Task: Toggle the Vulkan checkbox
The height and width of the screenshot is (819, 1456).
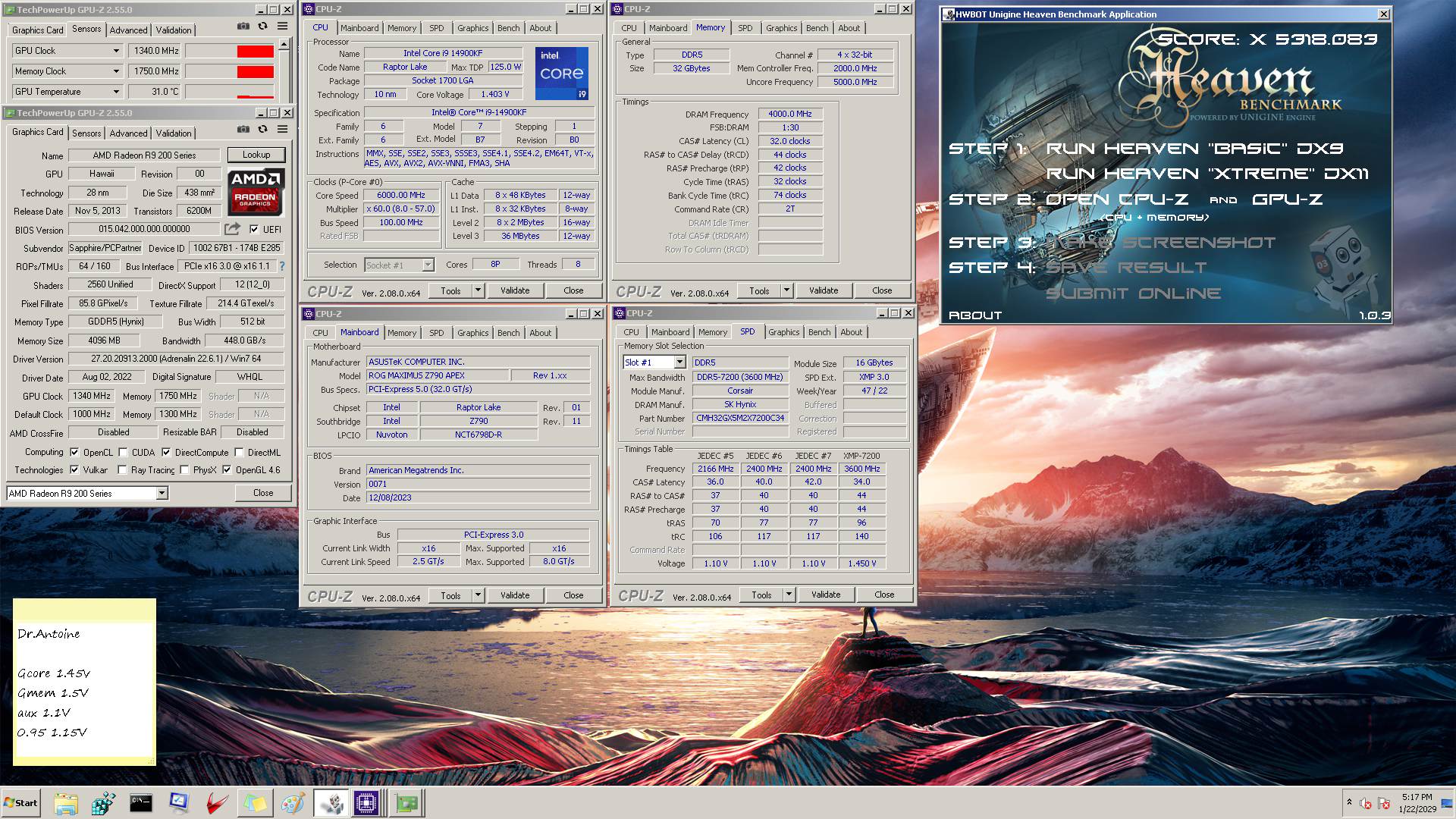Action: [x=74, y=470]
